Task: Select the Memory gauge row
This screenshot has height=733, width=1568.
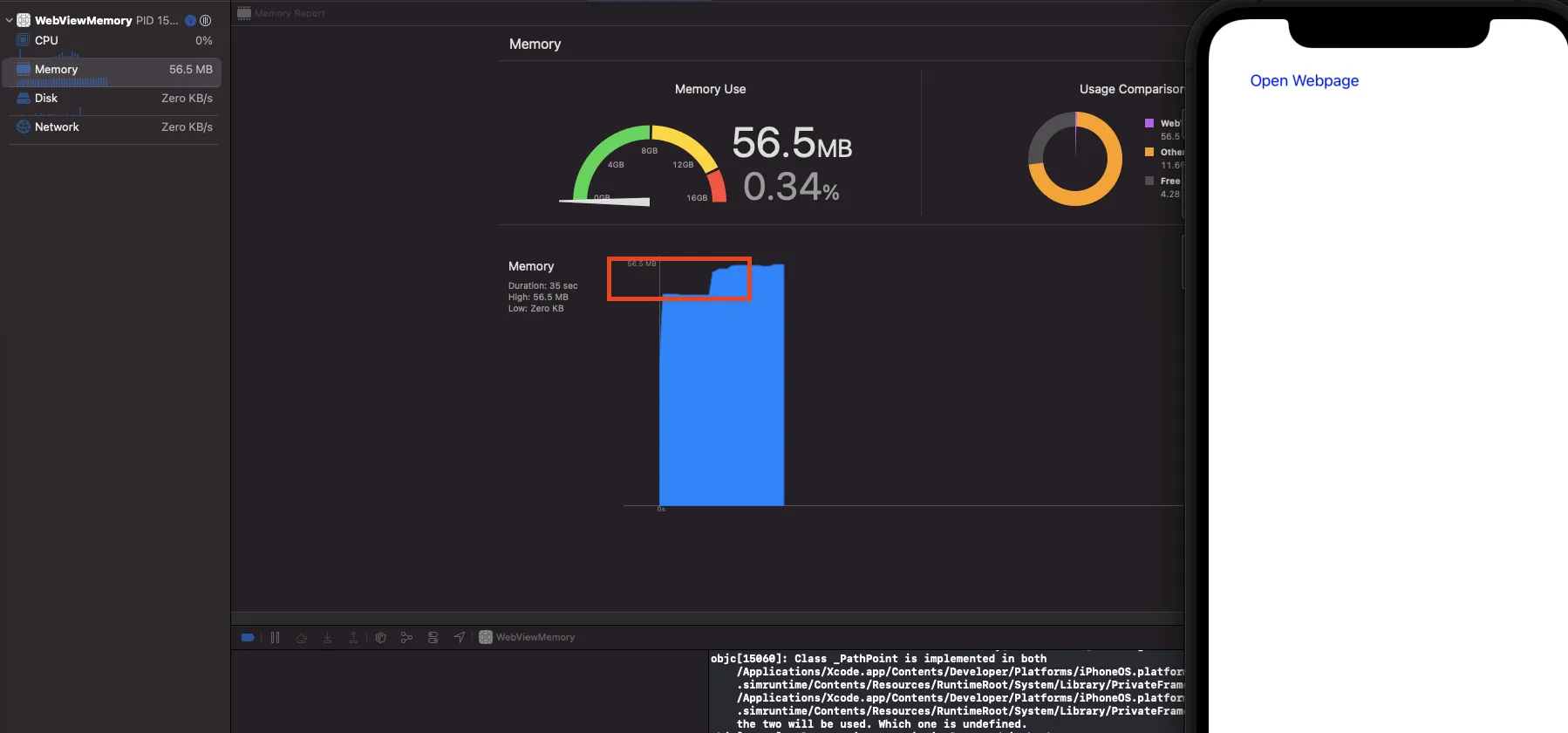Action: pos(112,72)
